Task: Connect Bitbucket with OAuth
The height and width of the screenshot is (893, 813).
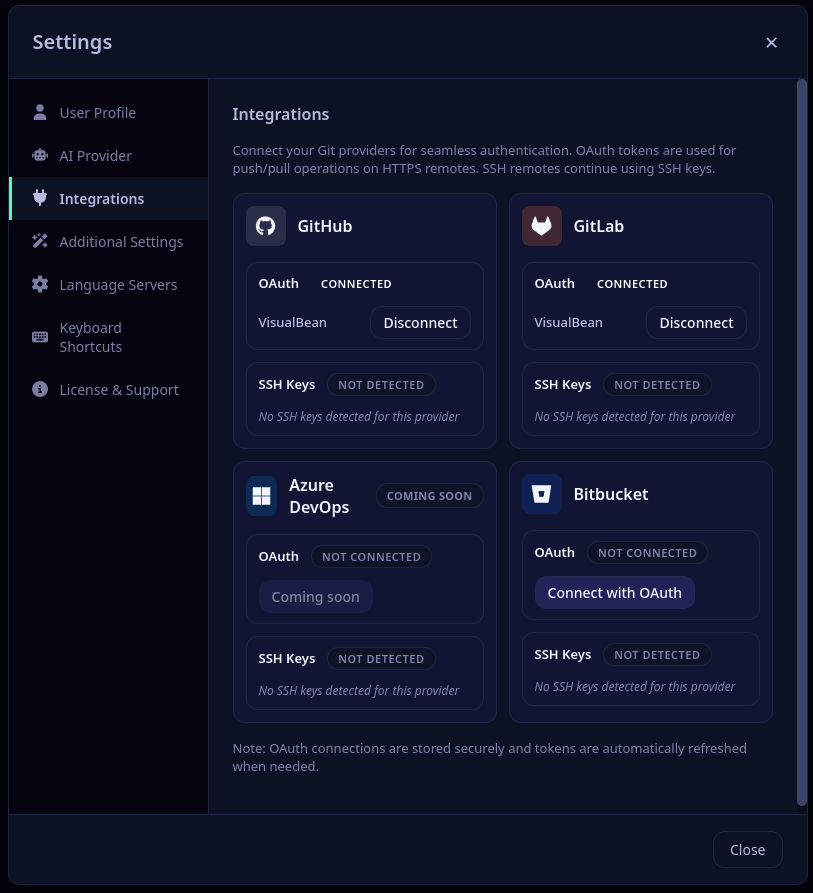Action: 614,592
